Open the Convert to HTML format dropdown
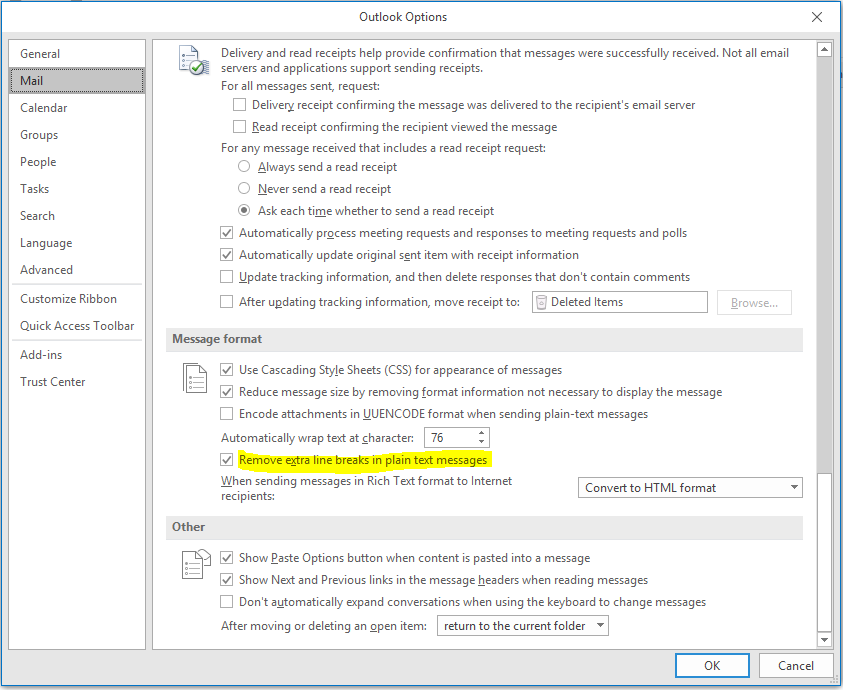The image size is (843, 690). click(x=793, y=487)
